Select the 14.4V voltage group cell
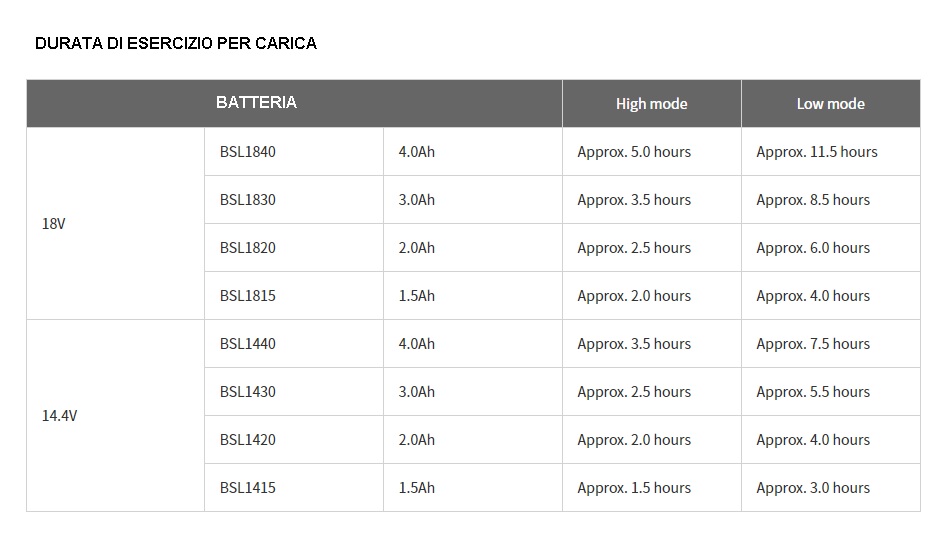The width and height of the screenshot is (931, 560). (x=59, y=416)
